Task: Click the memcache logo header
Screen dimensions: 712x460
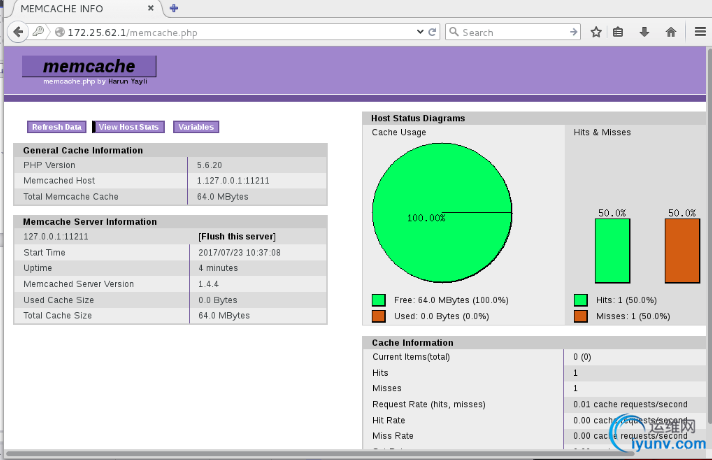Action: point(89,66)
